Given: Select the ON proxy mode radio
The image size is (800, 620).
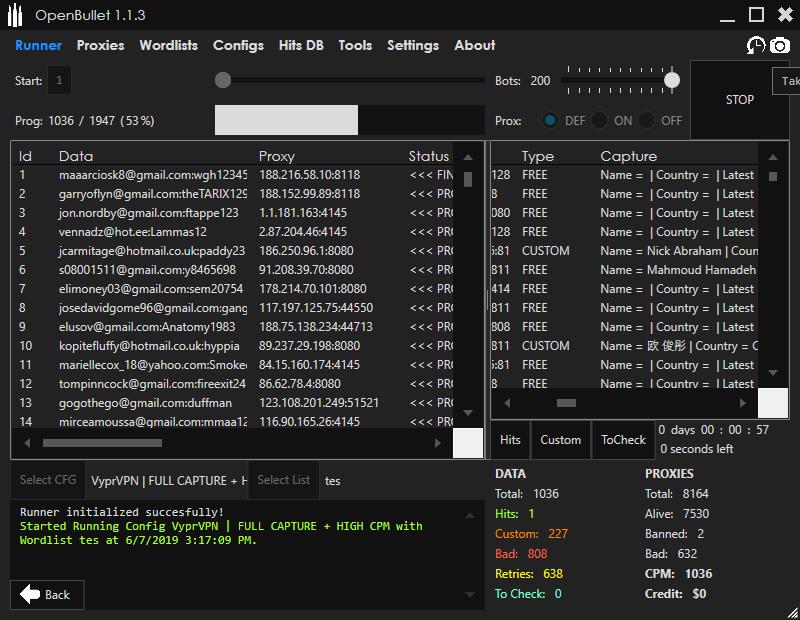Looking at the screenshot, I should click(599, 120).
